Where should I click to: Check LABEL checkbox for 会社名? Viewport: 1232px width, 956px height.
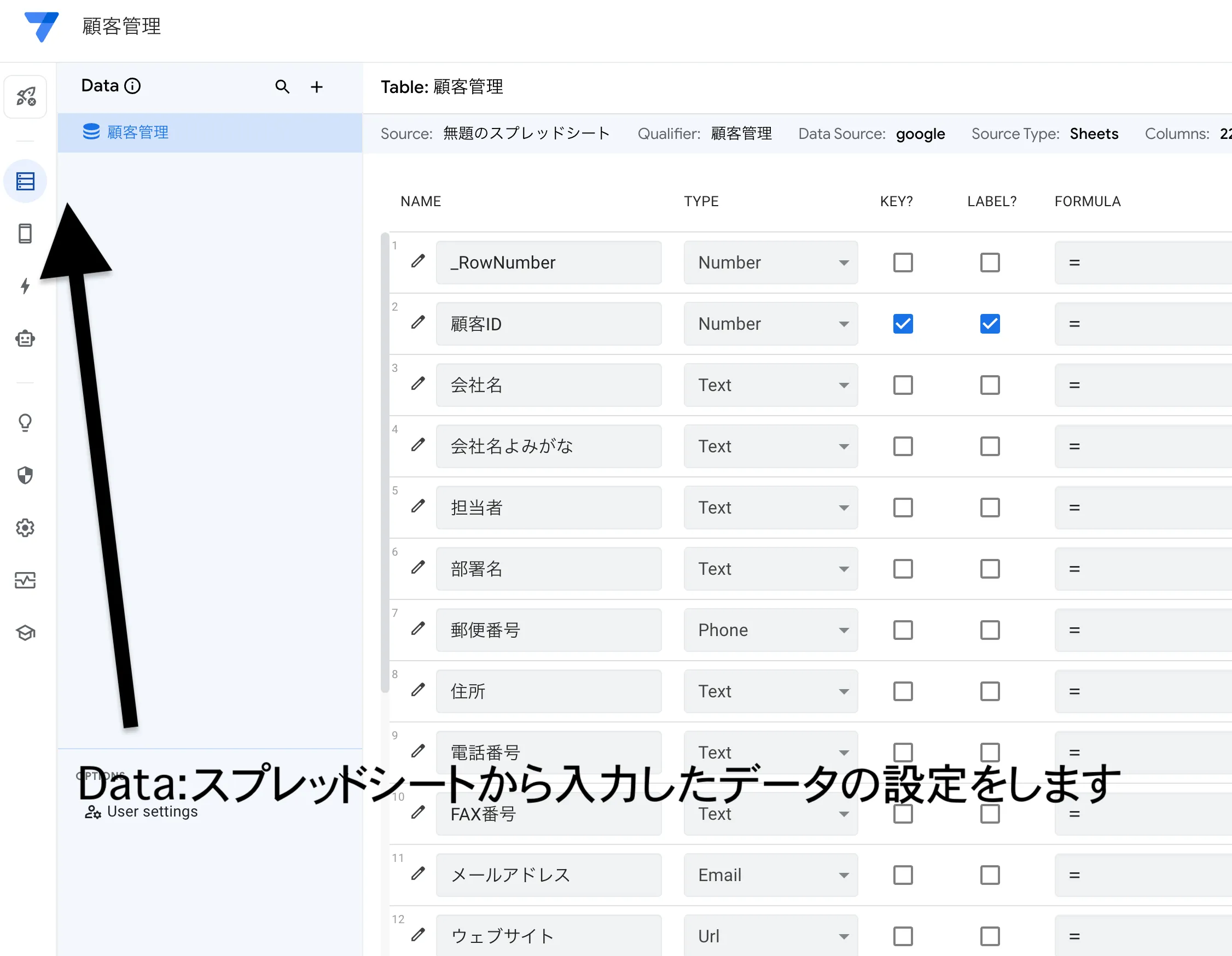click(990, 385)
